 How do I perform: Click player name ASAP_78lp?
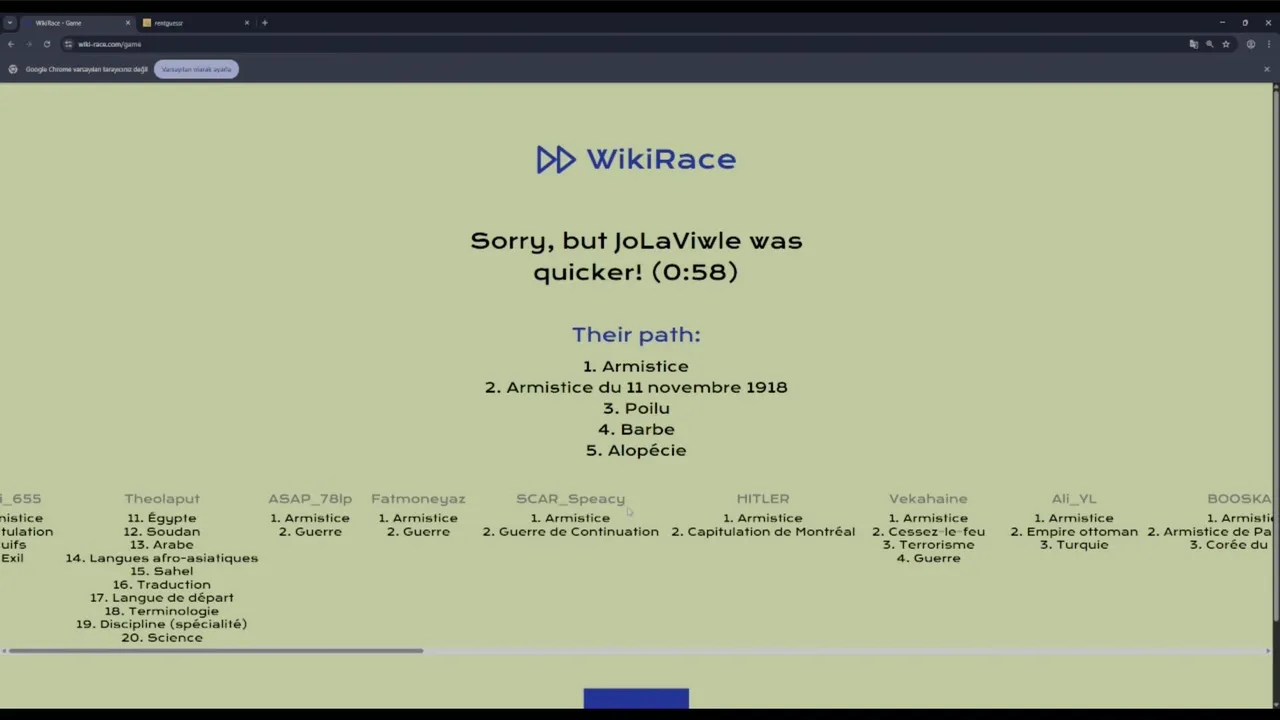(x=310, y=498)
